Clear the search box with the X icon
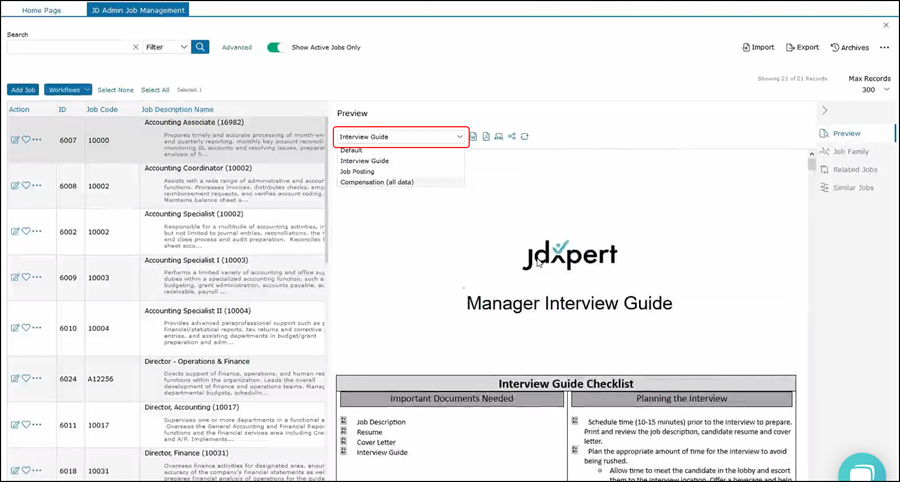This screenshot has height=482, width=900. [x=136, y=47]
